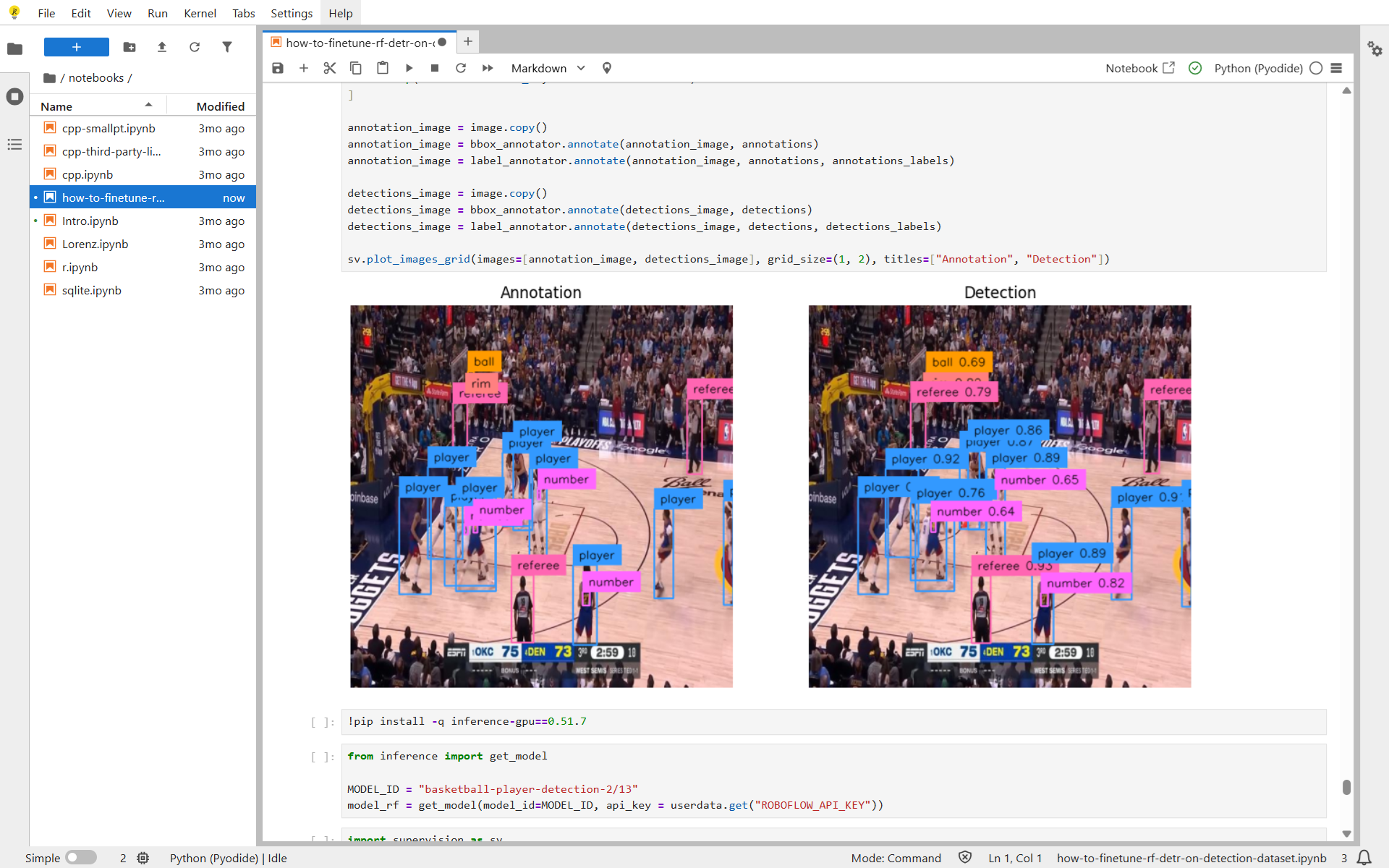Image resolution: width=1389 pixels, height=868 pixels.
Task: Restart kernel and run all cells
Action: click(488, 68)
